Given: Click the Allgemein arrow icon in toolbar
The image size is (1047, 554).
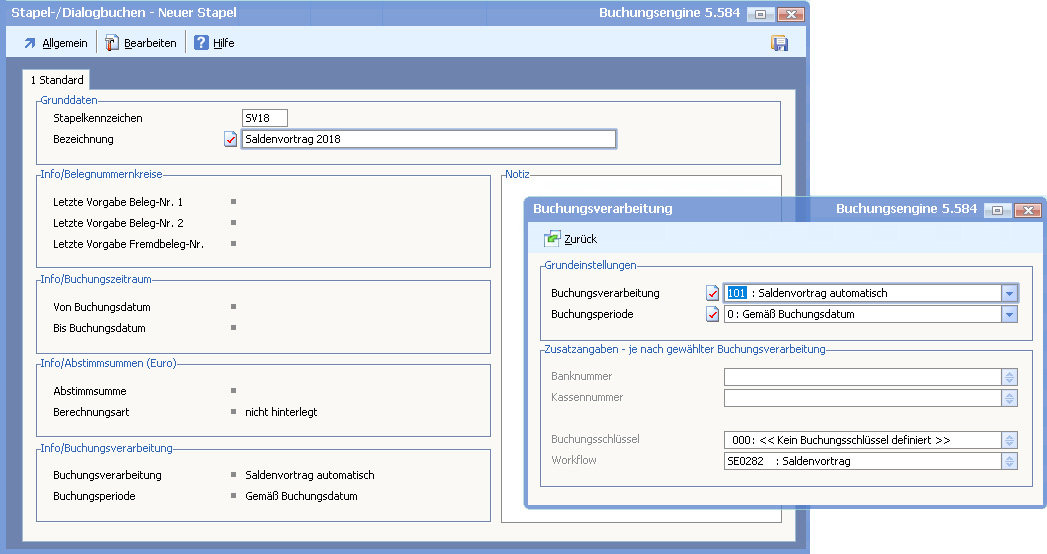Looking at the screenshot, I should point(30,43).
